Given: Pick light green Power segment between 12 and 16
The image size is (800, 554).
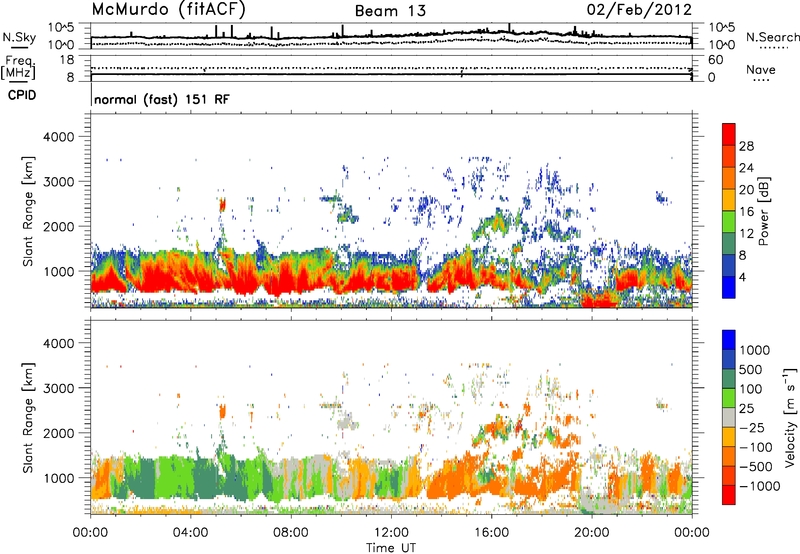Looking at the screenshot, I should (x=729, y=222).
